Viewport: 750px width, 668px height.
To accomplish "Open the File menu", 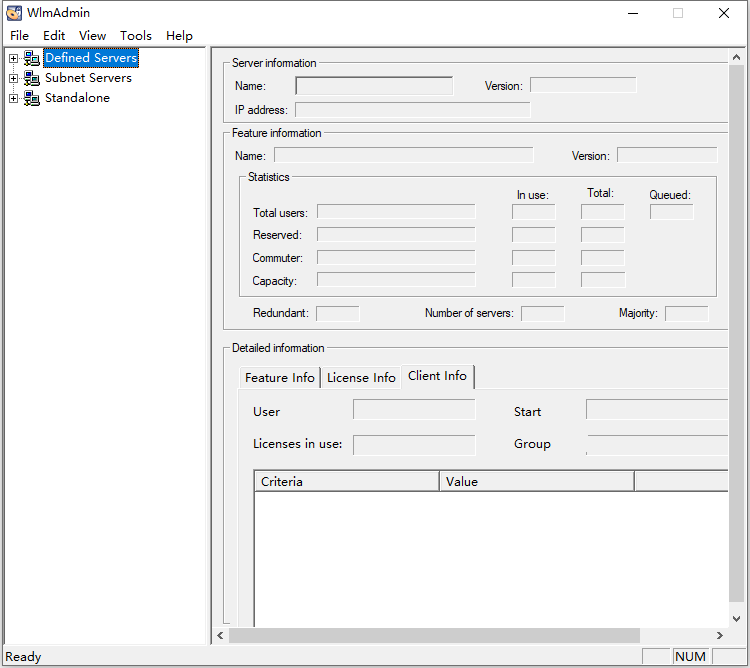I will pyautogui.click(x=19, y=36).
